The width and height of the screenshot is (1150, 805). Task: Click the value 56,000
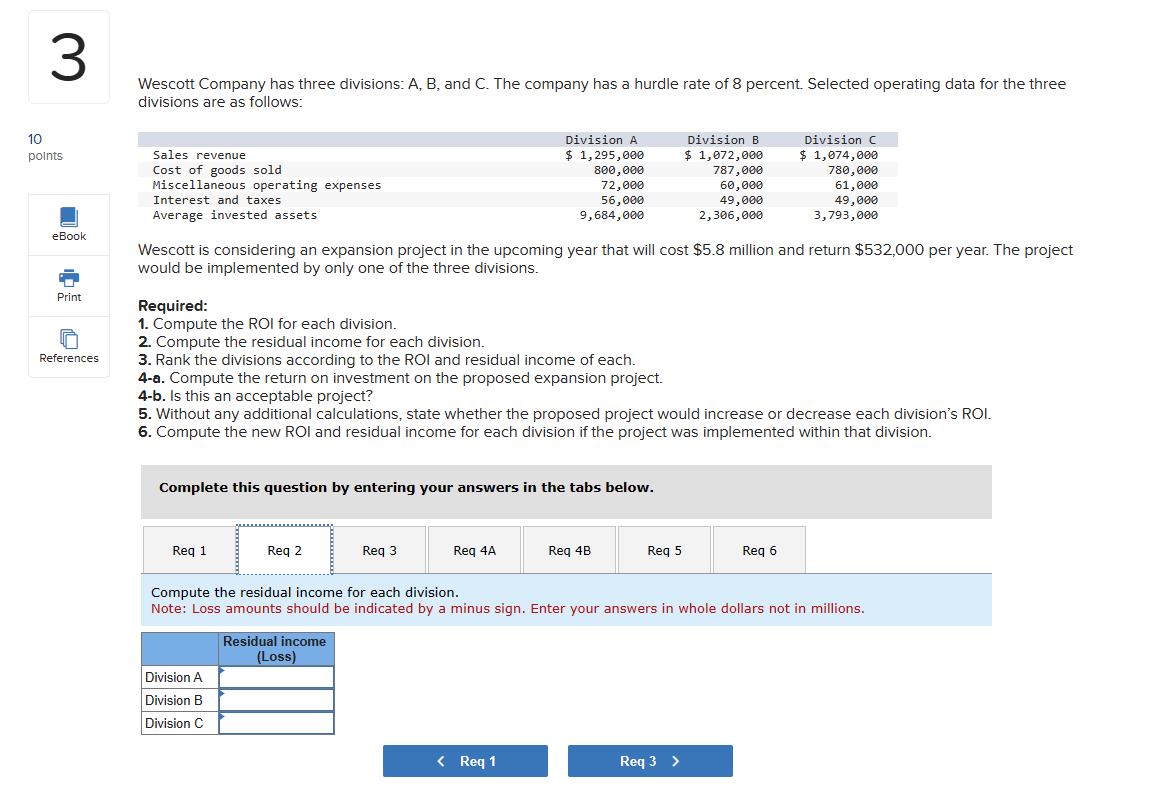click(622, 200)
